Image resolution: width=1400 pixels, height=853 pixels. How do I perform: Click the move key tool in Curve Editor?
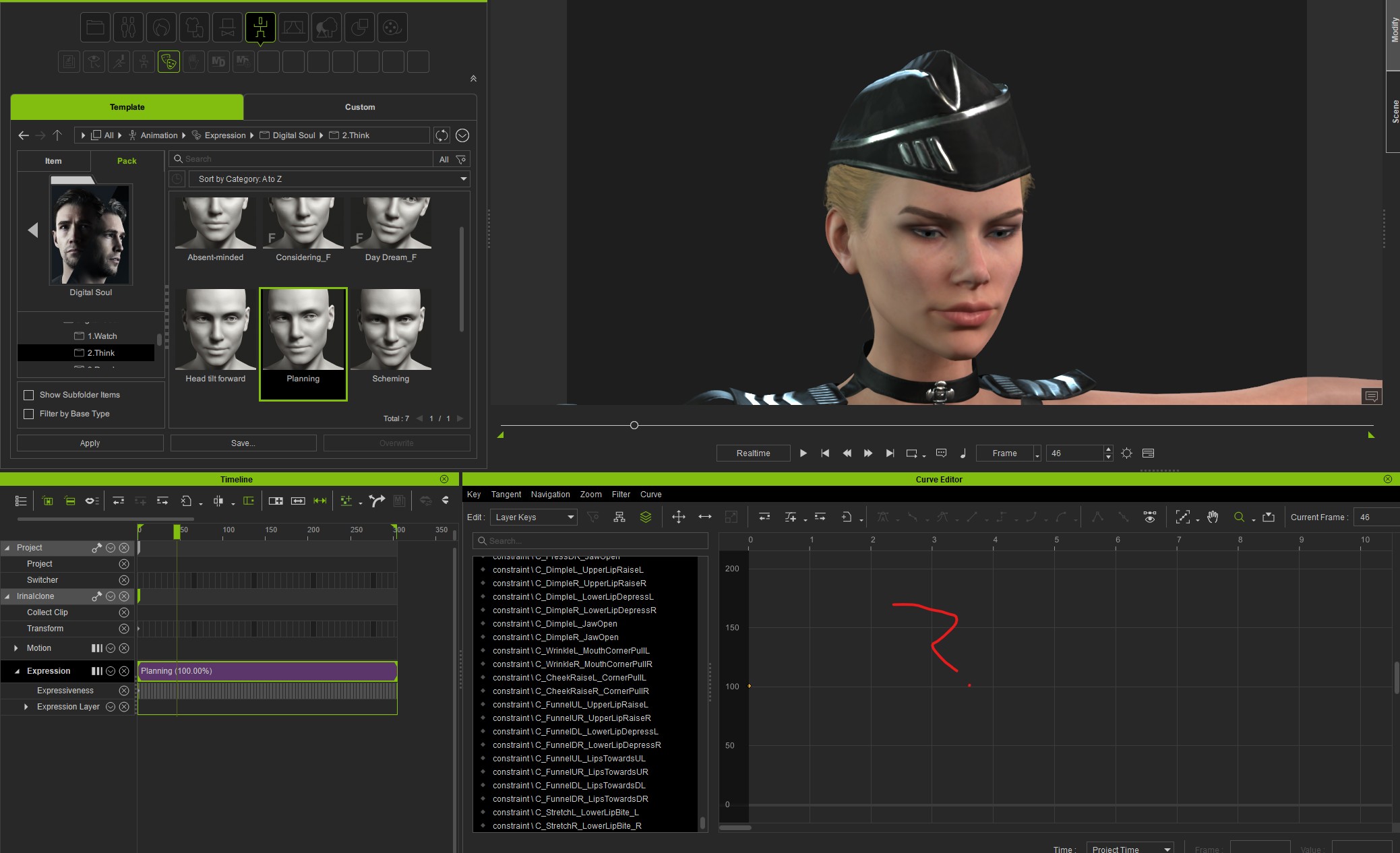(679, 517)
